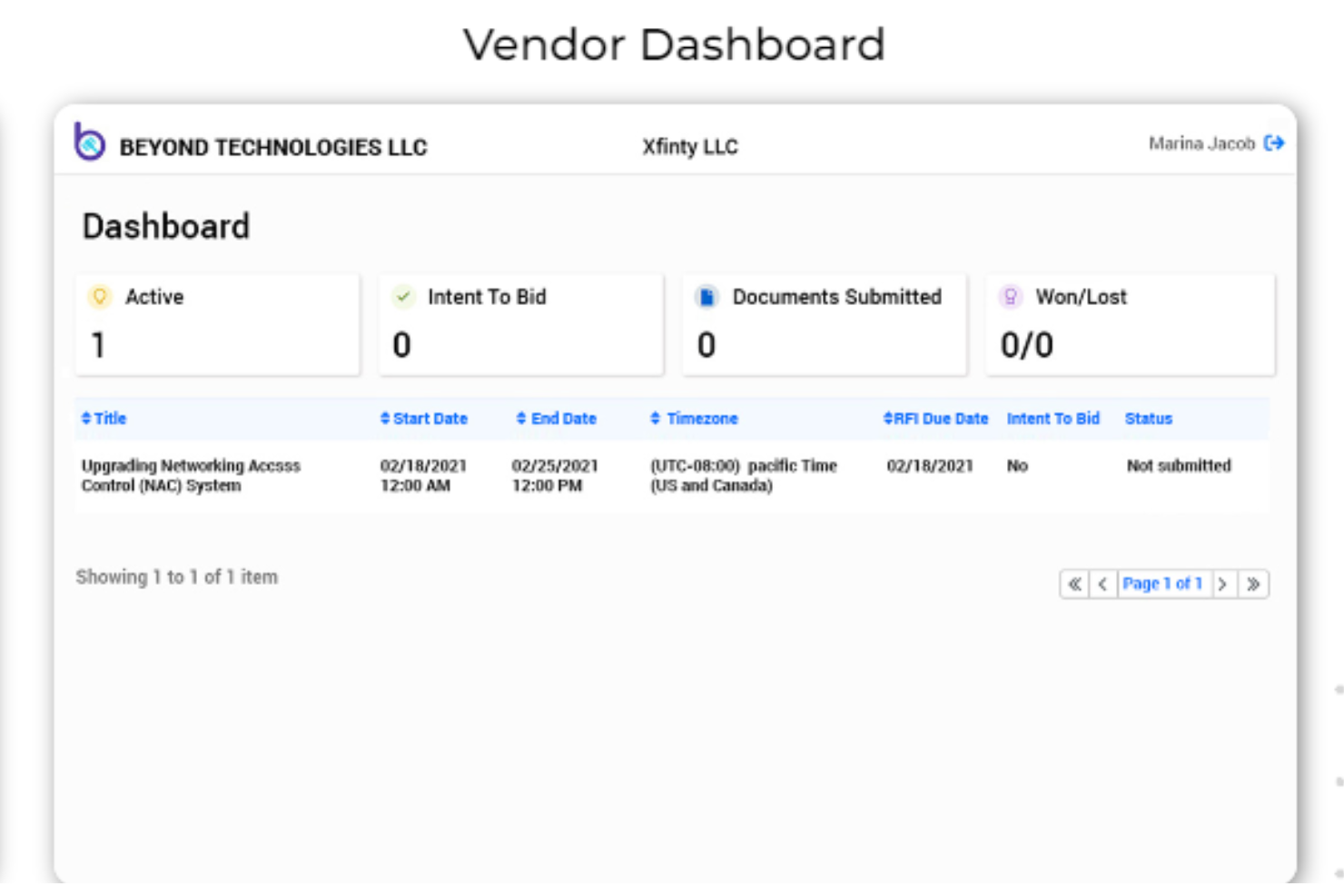Image resolution: width=1344 pixels, height=896 pixels.
Task: Open the Upgrading Networking Access Control RFP entry
Action: point(190,475)
